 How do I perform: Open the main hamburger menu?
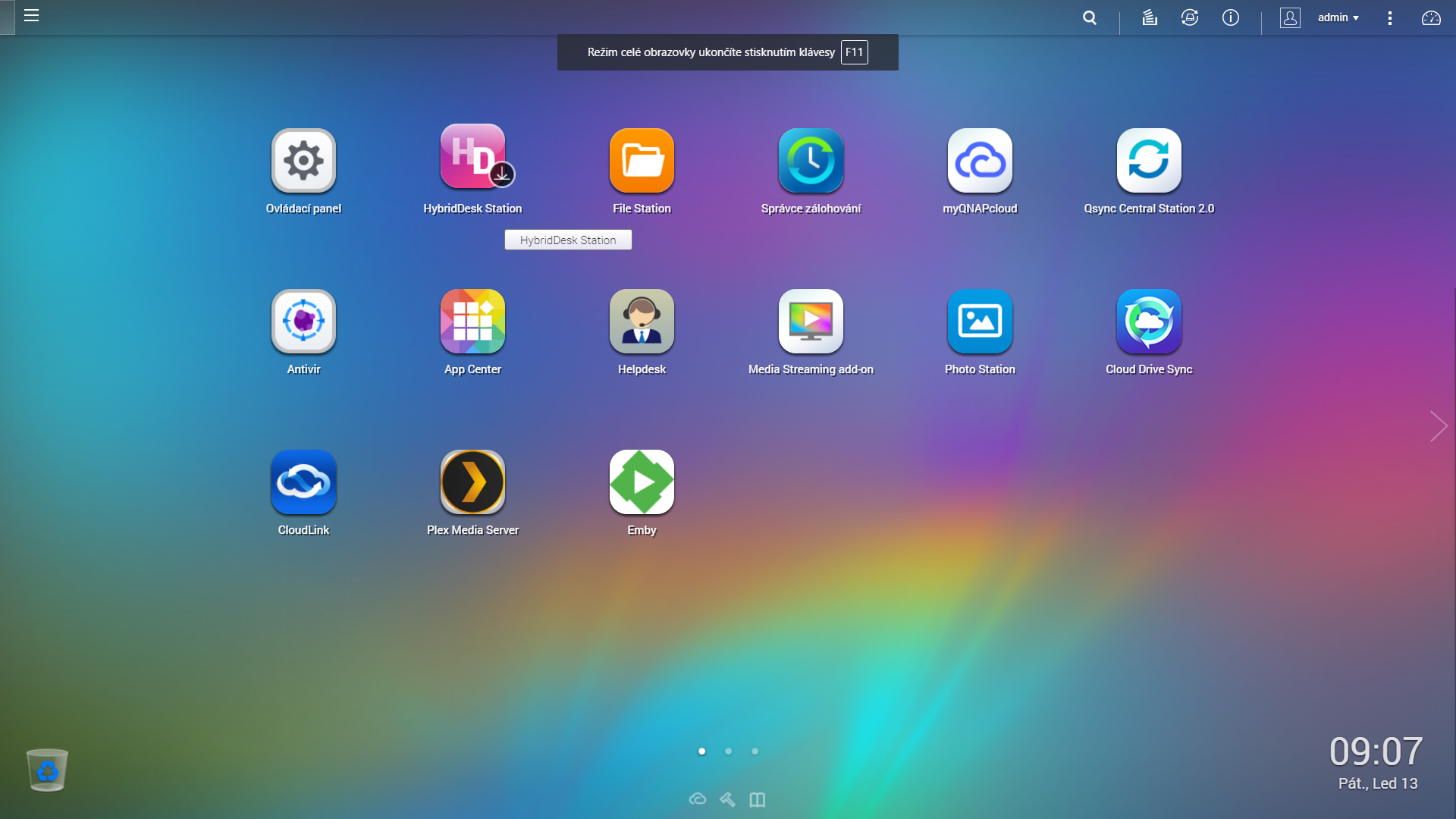coord(31,16)
